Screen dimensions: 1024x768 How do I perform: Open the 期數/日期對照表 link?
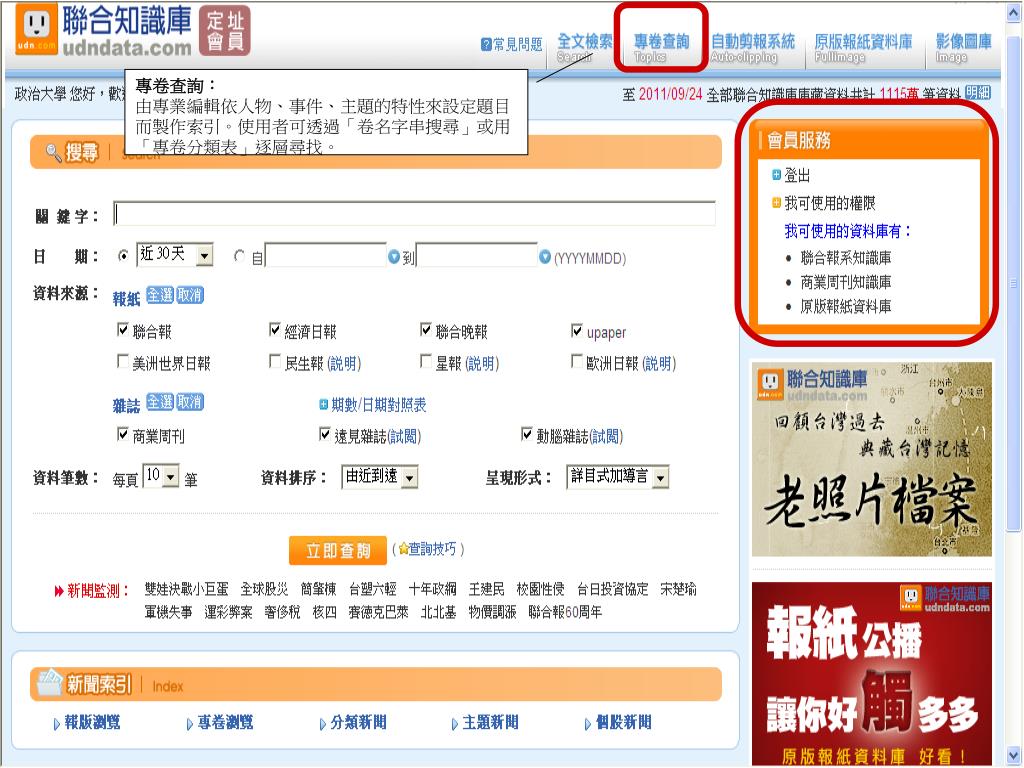tap(379, 405)
